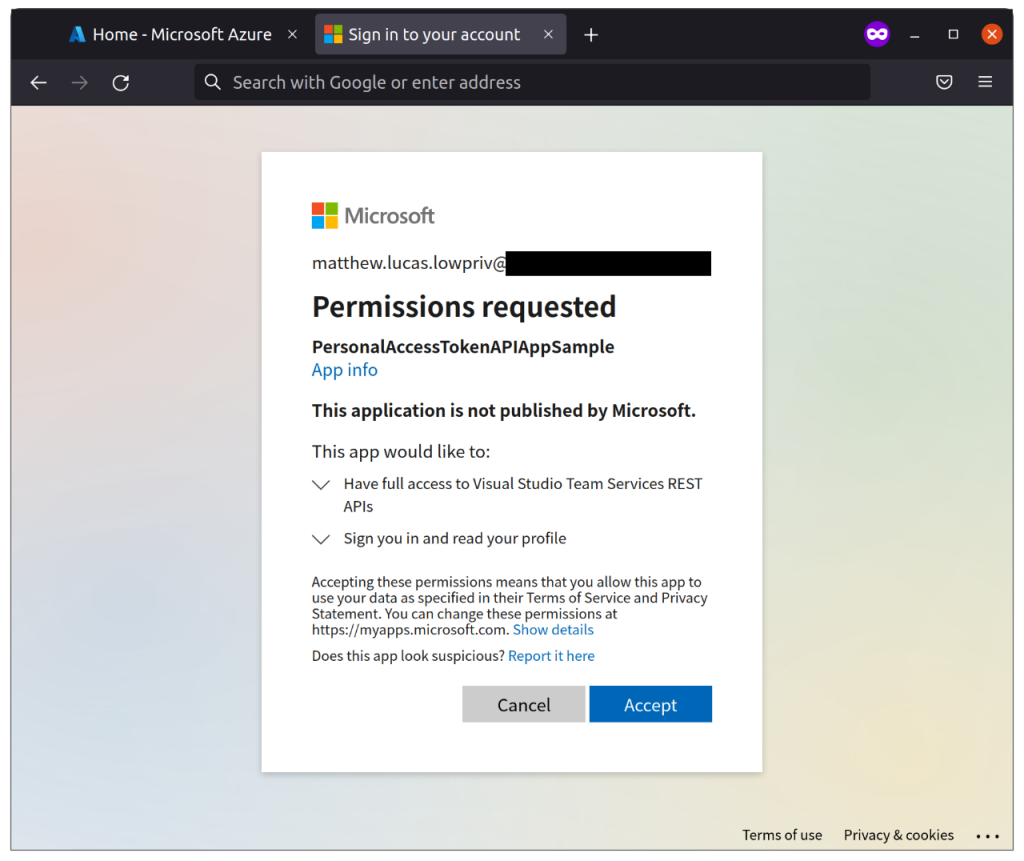Click the search magnifier in address bar
Screen dimensions: 1024x861
[212, 82]
